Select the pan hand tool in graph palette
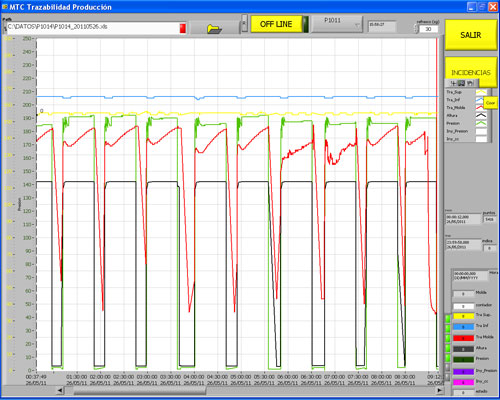 pos(469,83)
